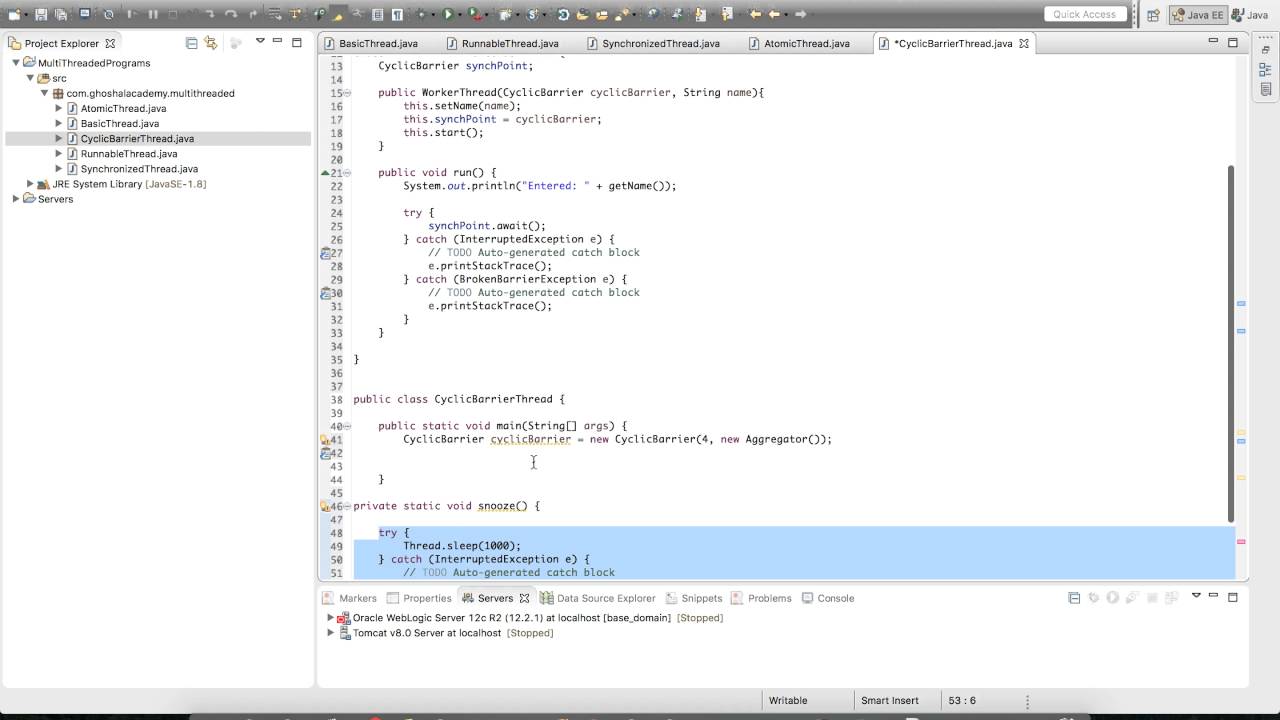Viewport: 1280px width, 720px height.
Task: Fold the main method at line 40
Action: [x=347, y=426]
